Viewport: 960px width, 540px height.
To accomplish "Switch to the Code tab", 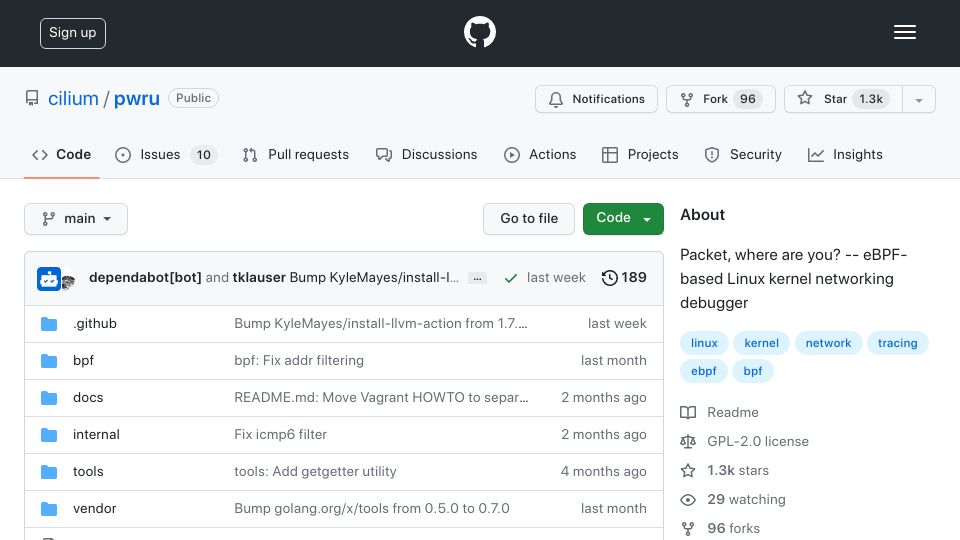I will [62, 155].
